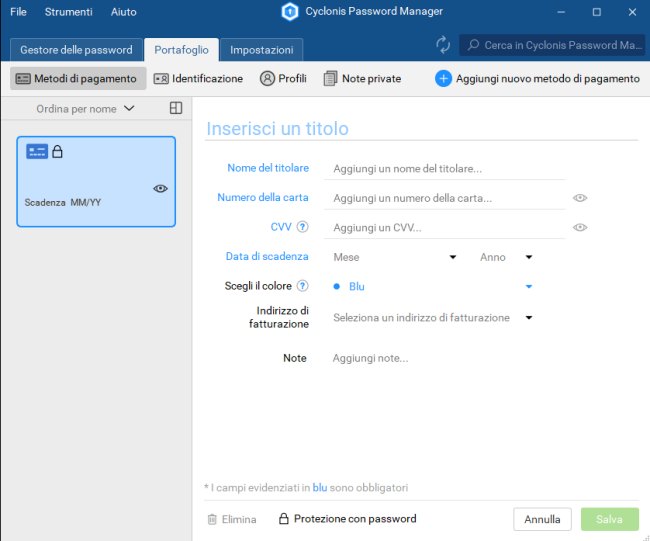Click help icon next to Scegli il colore
This screenshot has height=541, width=650.
pyautogui.click(x=302, y=286)
